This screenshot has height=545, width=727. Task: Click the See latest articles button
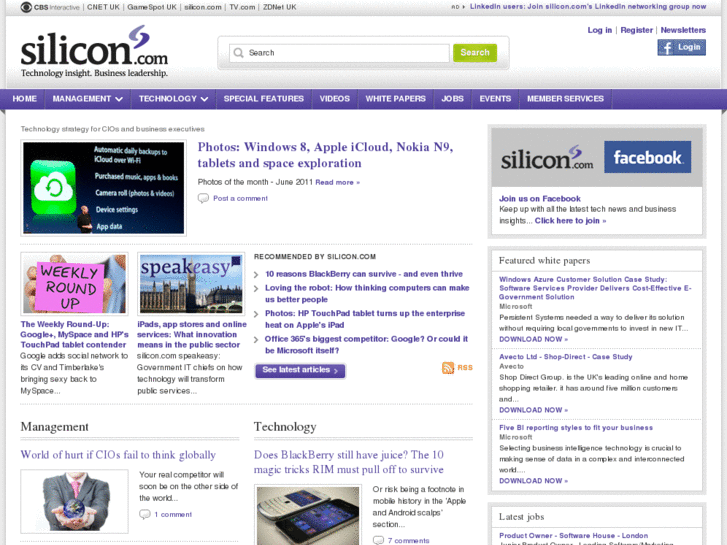(300, 370)
